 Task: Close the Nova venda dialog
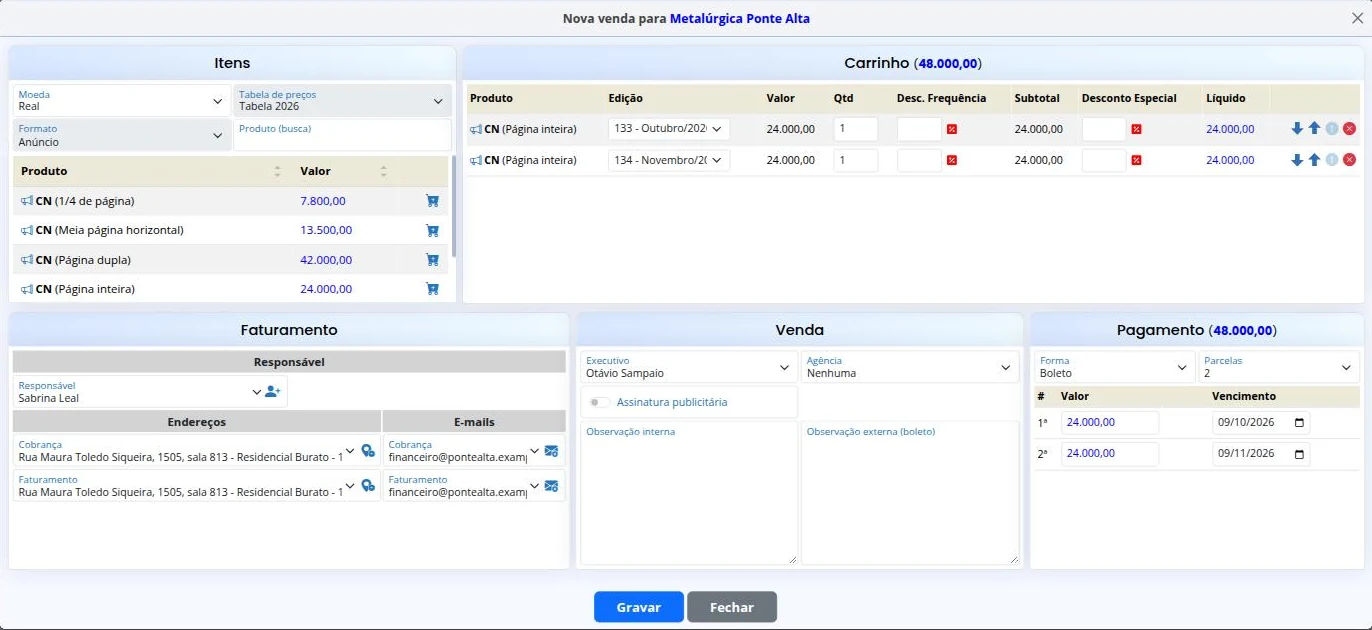[1356, 18]
